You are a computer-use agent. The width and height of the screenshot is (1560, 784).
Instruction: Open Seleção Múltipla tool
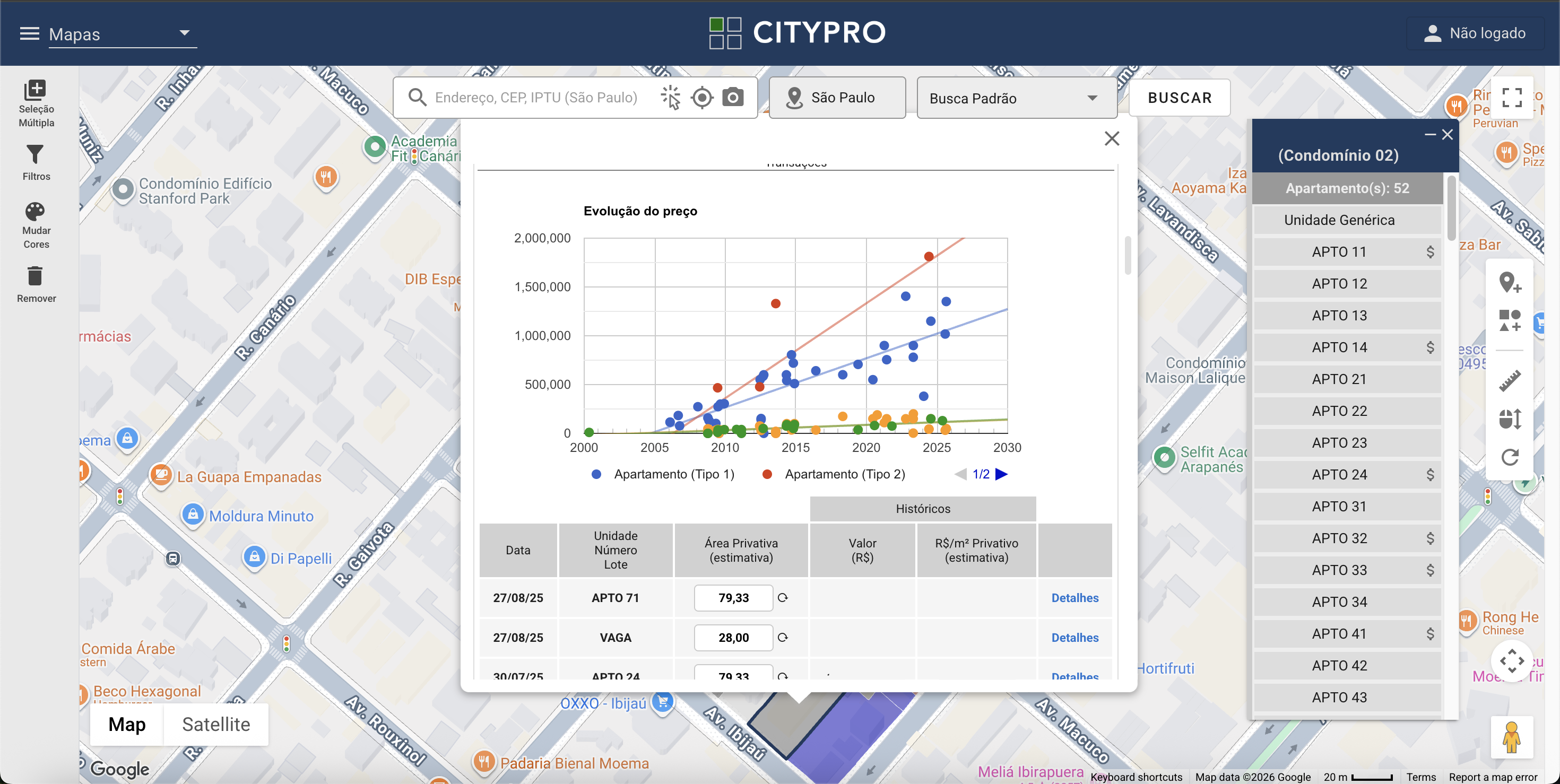pyautogui.click(x=36, y=103)
